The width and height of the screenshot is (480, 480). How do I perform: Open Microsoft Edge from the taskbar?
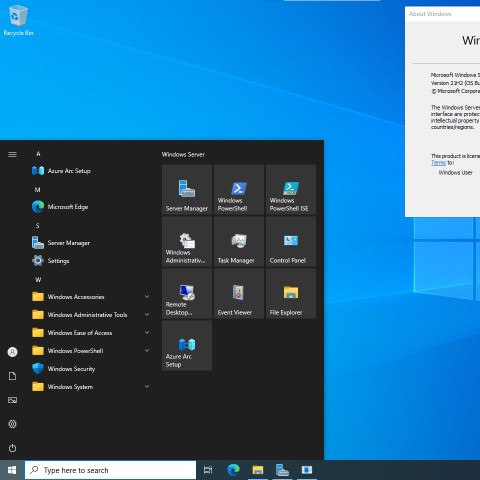coord(233,470)
